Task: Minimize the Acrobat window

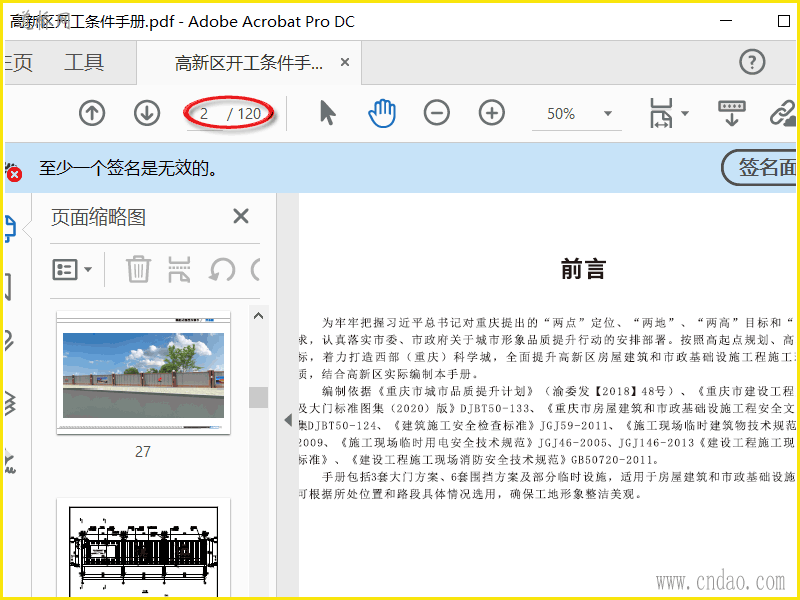Action: click(726, 21)
